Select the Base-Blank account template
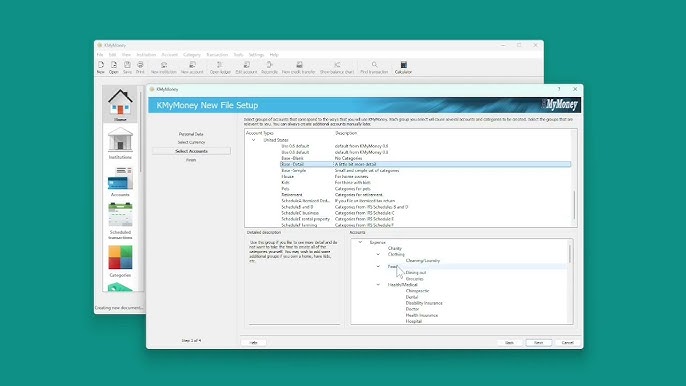 [x=292, y=158]
